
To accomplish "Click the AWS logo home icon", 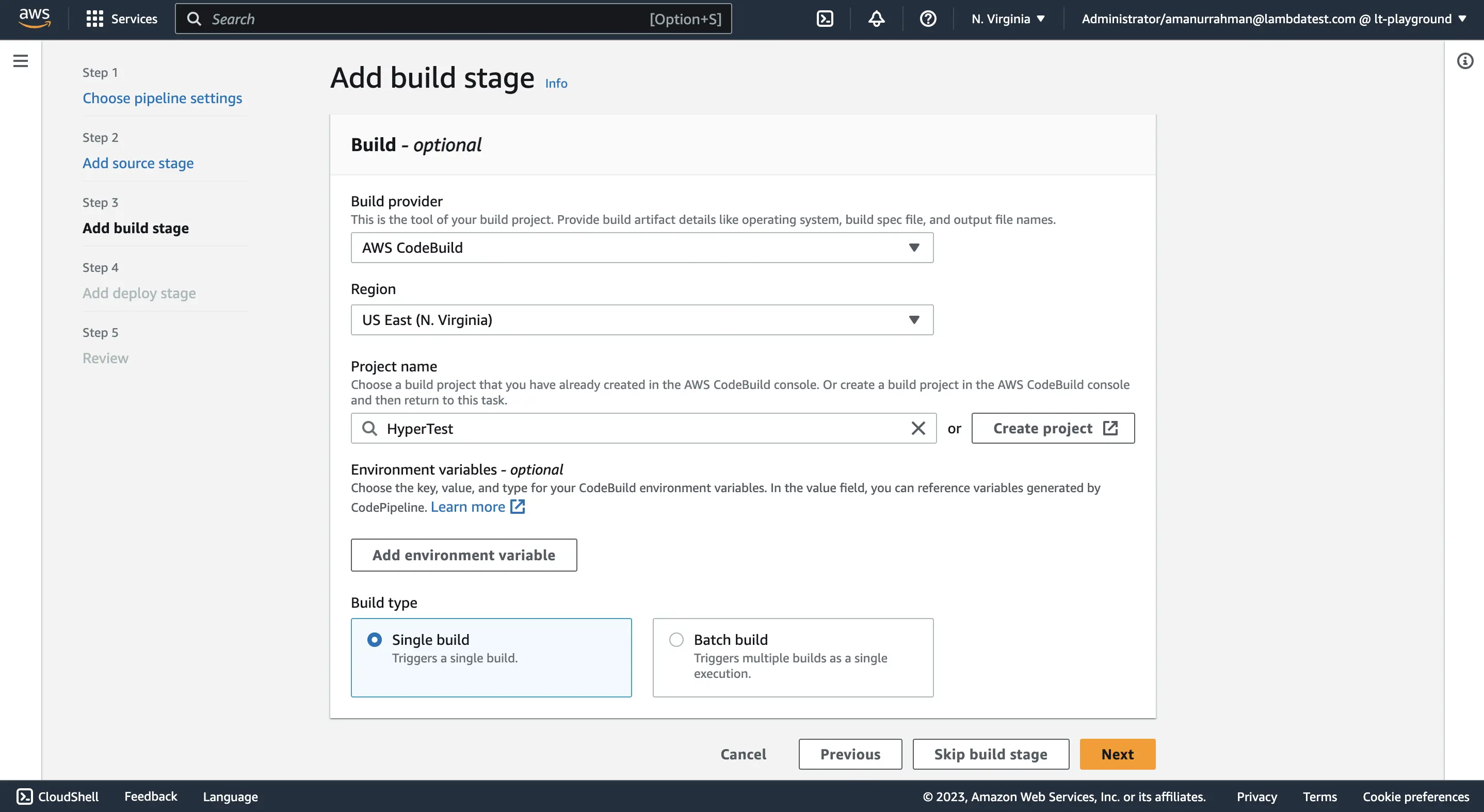I will click(x=35, y=18).
